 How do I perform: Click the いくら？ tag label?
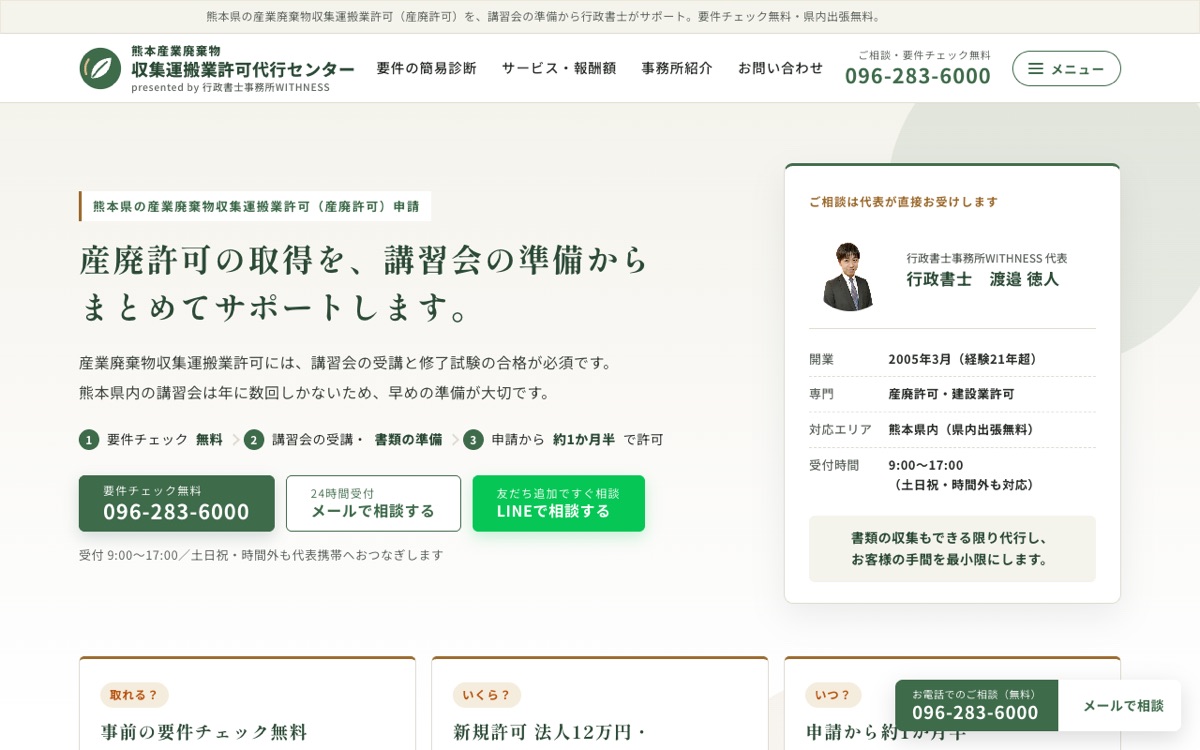click(x=487, y=695)
